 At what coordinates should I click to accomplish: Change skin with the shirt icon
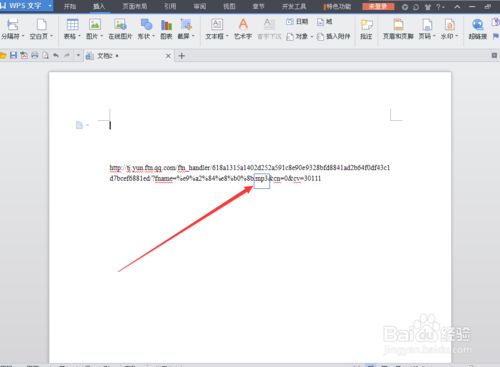click(x=428, y=7)
